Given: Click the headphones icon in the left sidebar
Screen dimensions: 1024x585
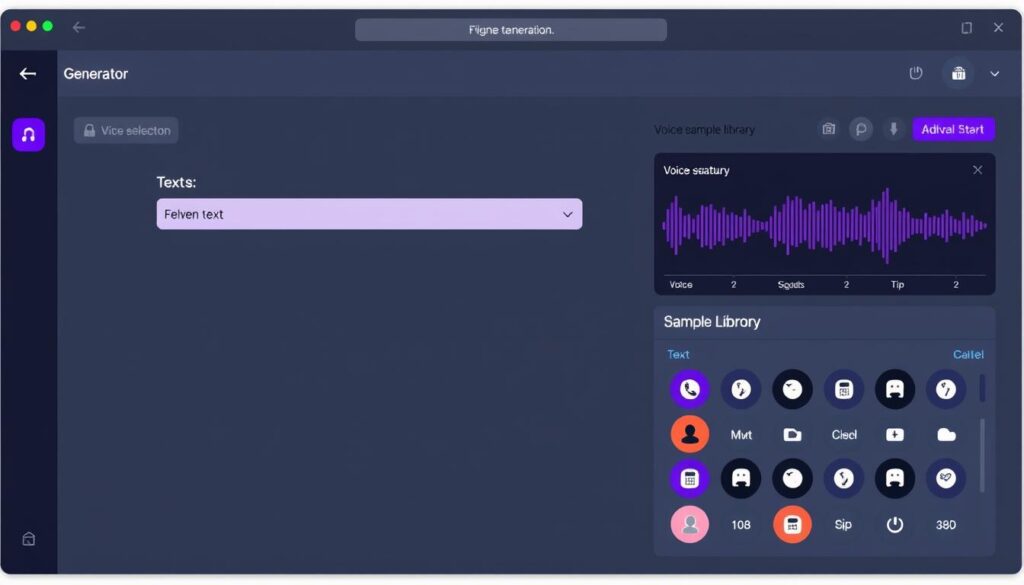Looking at the screenshot, I should [x=28, y=134].
